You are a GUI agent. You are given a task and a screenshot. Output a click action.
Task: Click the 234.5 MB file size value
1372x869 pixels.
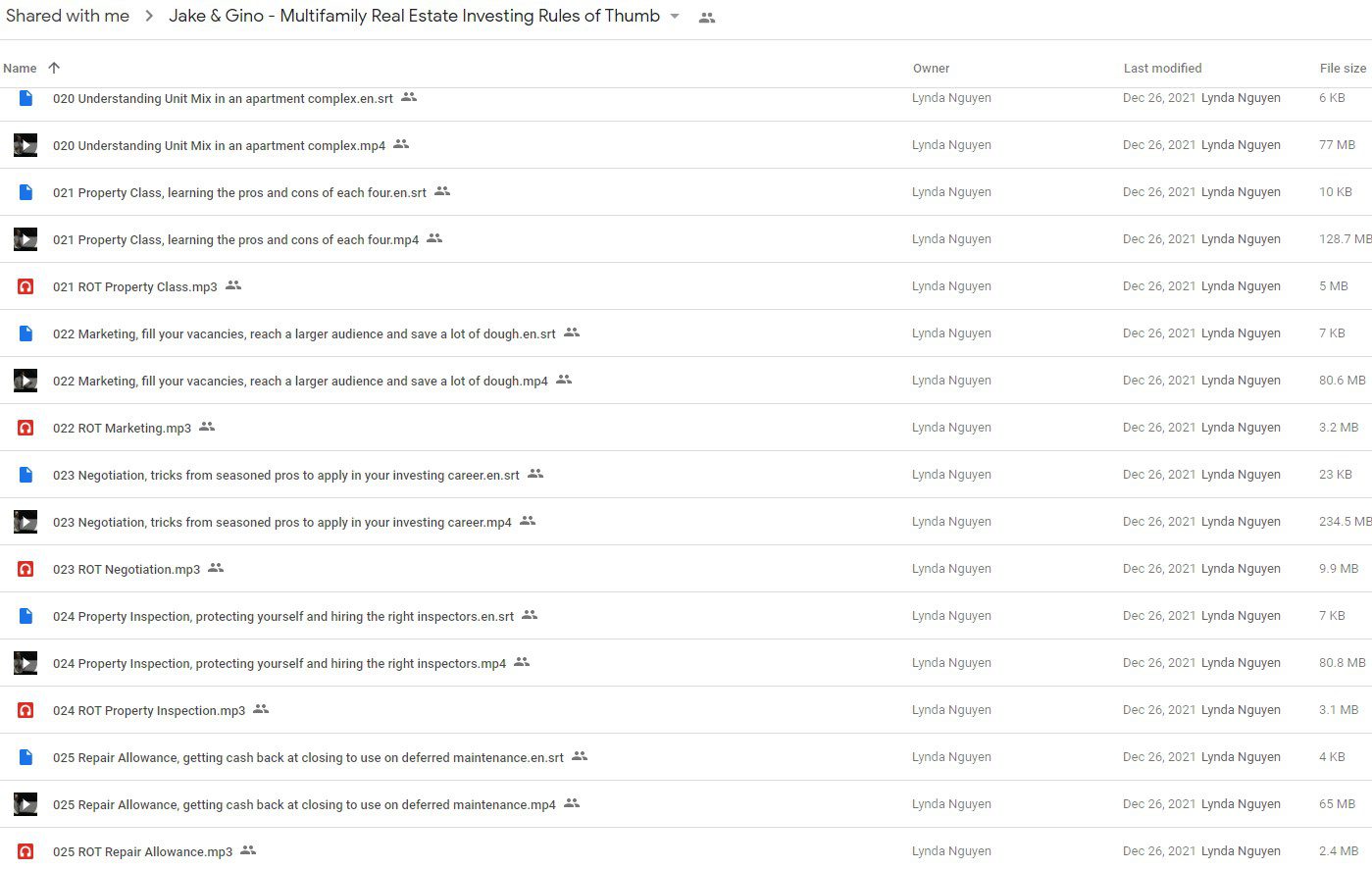pyautogui.click(x=1346, y=522)
